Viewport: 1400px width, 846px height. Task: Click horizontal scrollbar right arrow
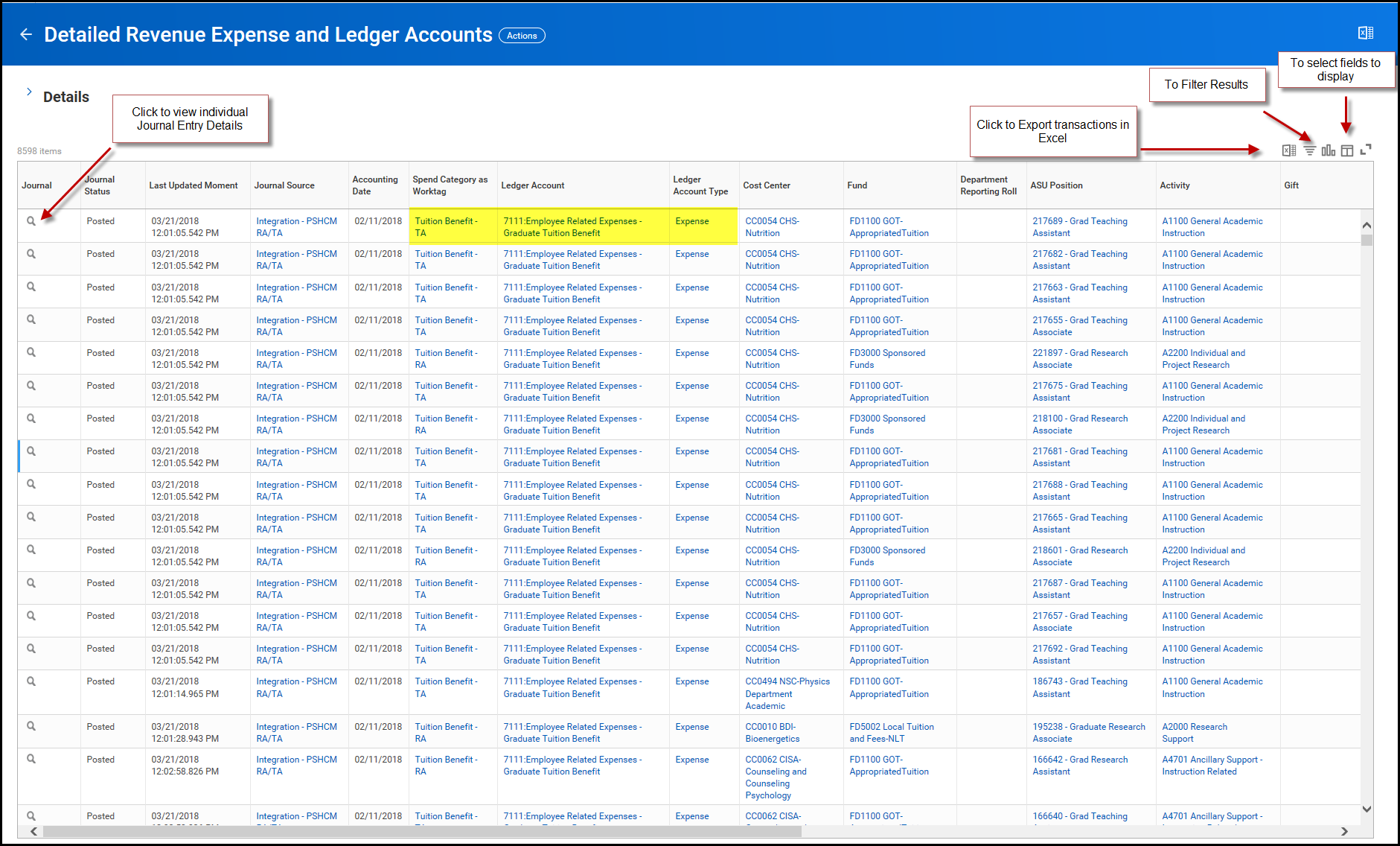(1344, 831)
